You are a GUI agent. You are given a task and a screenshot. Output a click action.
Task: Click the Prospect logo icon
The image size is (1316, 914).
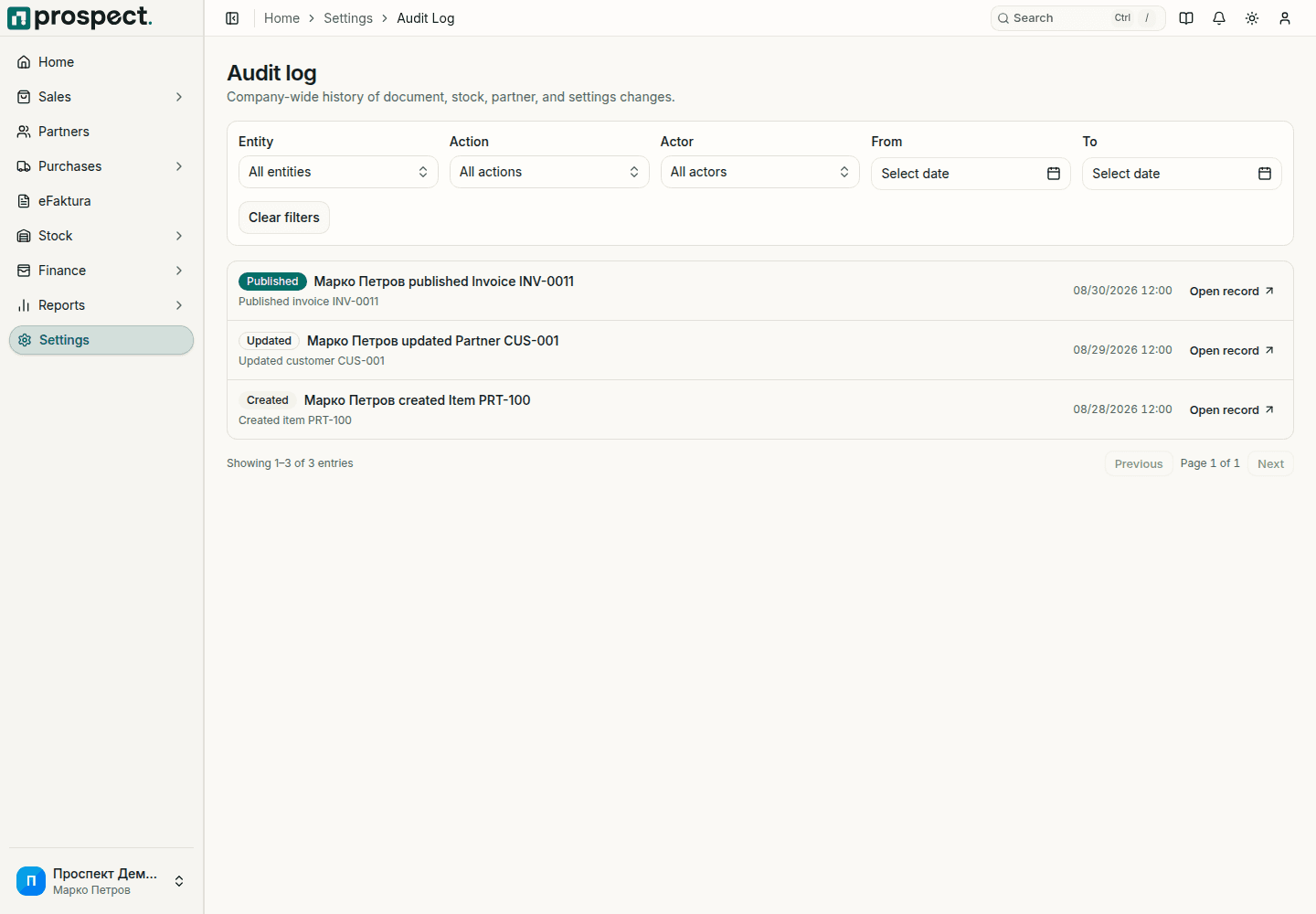click(18, 18)
